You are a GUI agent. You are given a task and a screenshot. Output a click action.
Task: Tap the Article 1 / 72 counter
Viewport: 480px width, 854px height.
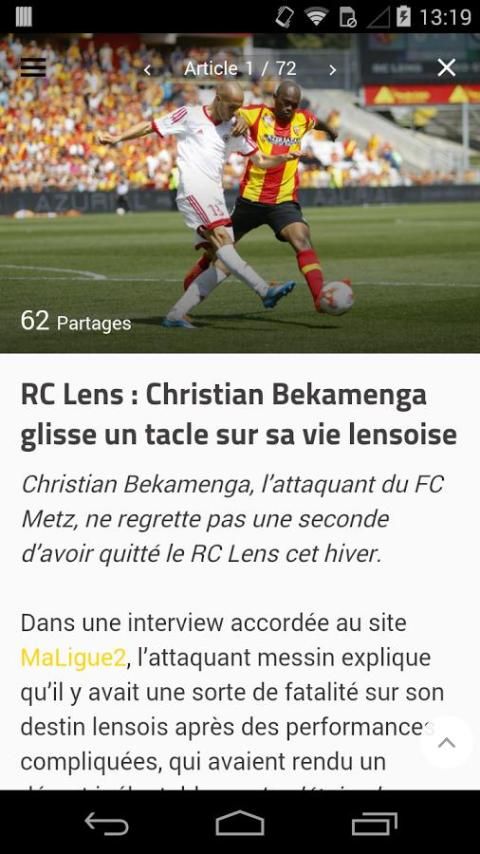240,69
